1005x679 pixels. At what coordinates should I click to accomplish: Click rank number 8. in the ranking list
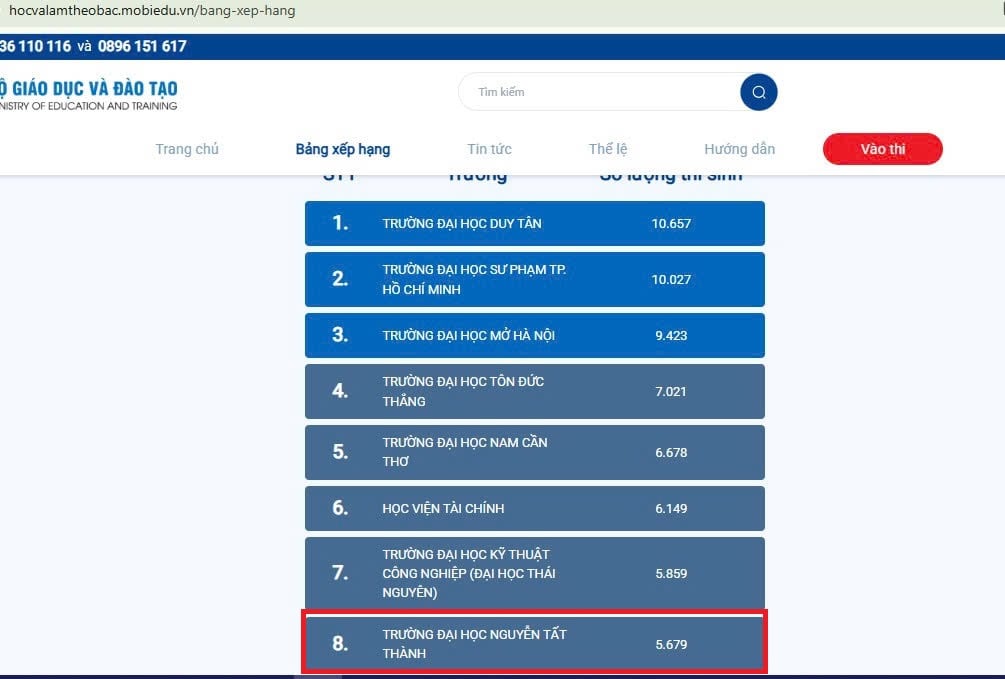pyautogui.click(x=340, y=643)
